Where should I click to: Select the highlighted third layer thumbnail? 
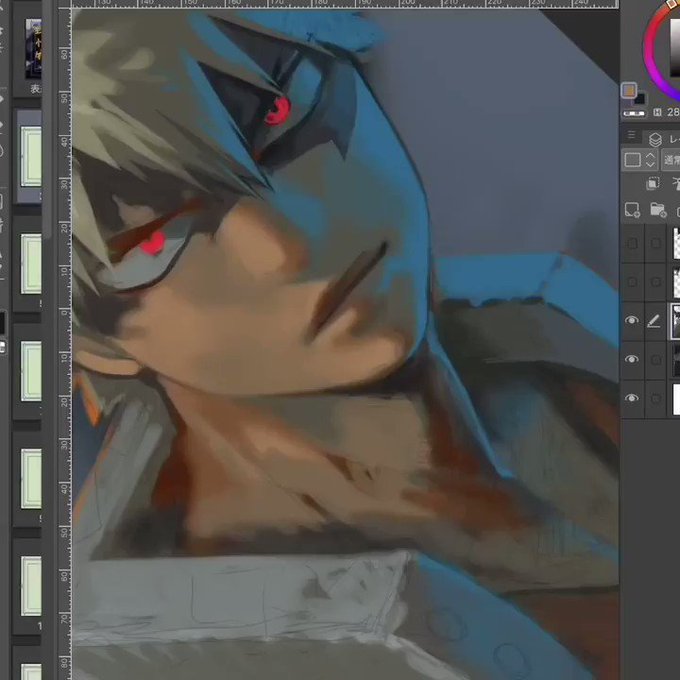click(676, 321)
